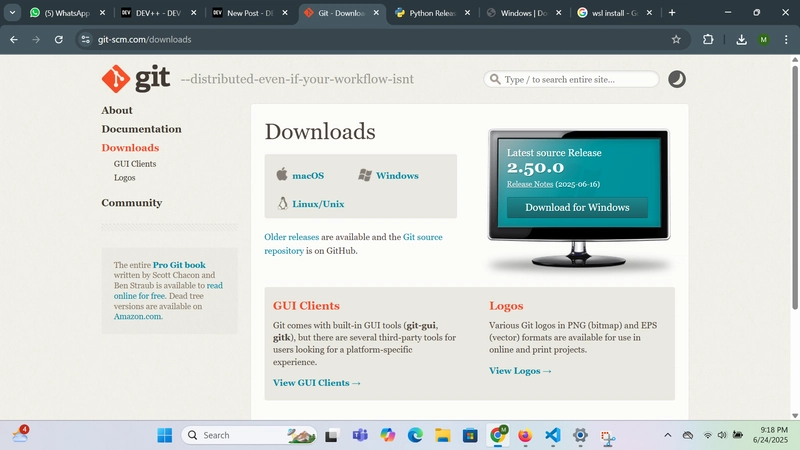The width and height of the screenshot is (800, 450).
Task: Open Microsoft Edge from the taskbar
Action: point(415,435)
